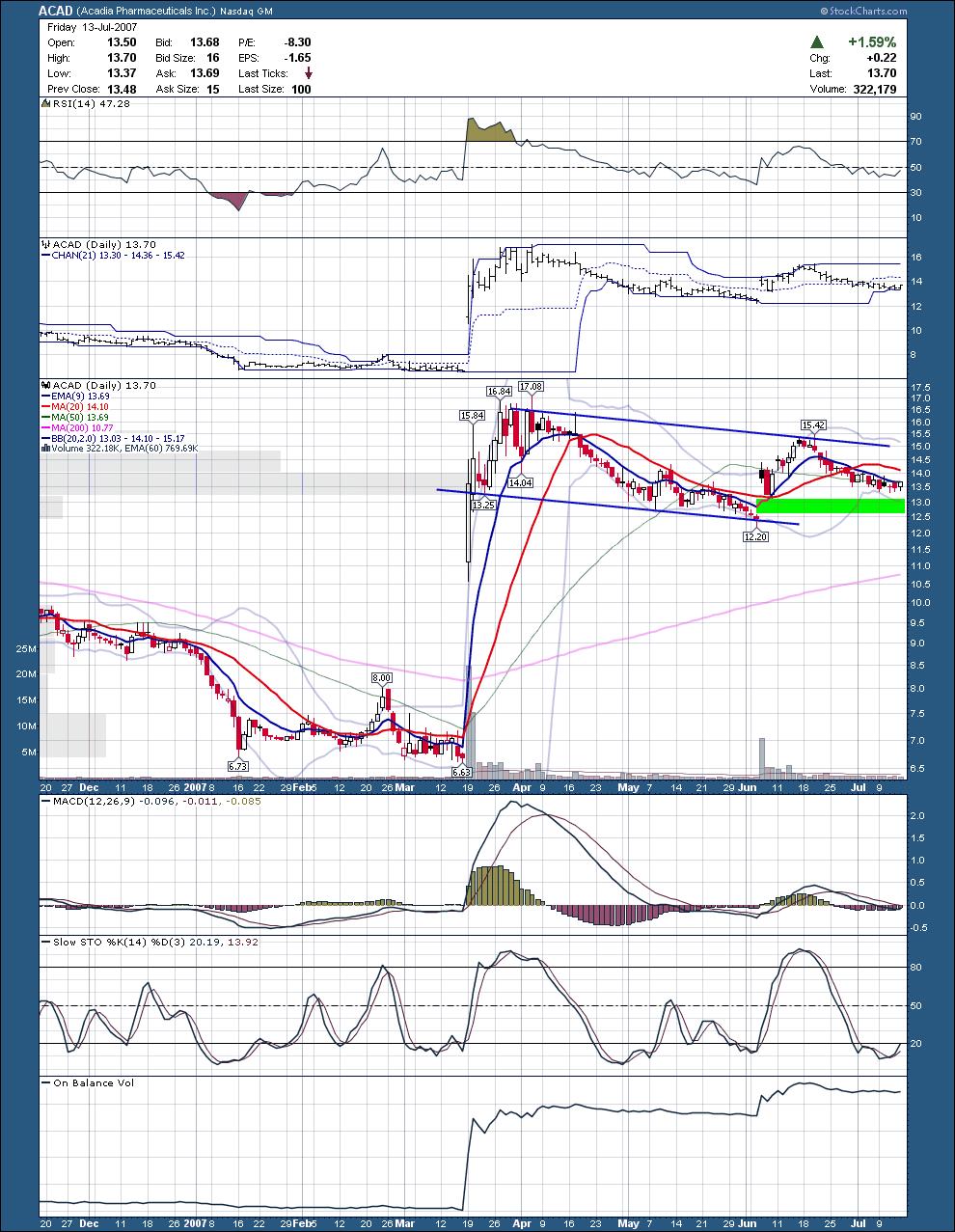Click the Prev Close value 13.48
Image resolution: width=955 pixels, height=1232 pixels.
(123, 89)
